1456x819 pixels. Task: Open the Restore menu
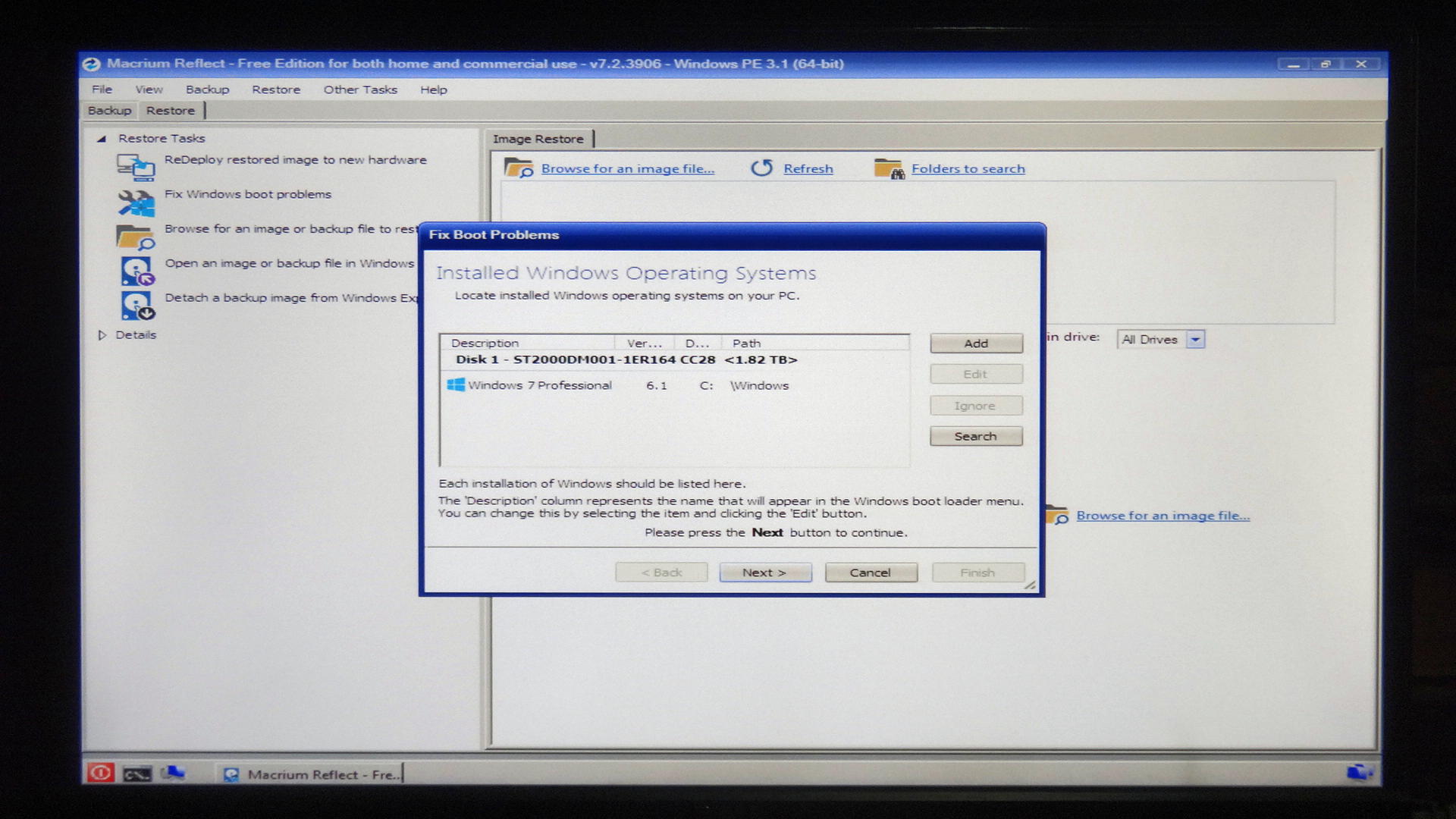coord(276,89)
